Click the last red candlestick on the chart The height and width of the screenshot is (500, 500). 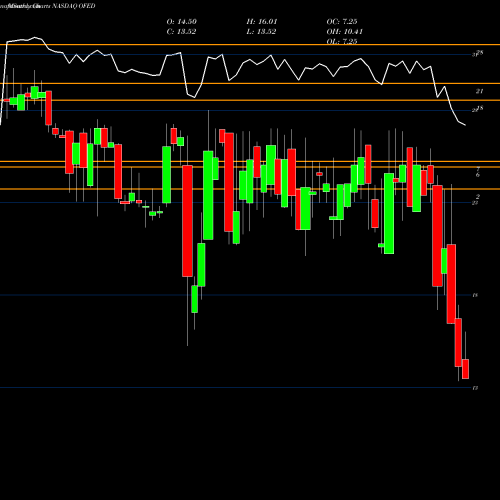click(x=465, y=369)
